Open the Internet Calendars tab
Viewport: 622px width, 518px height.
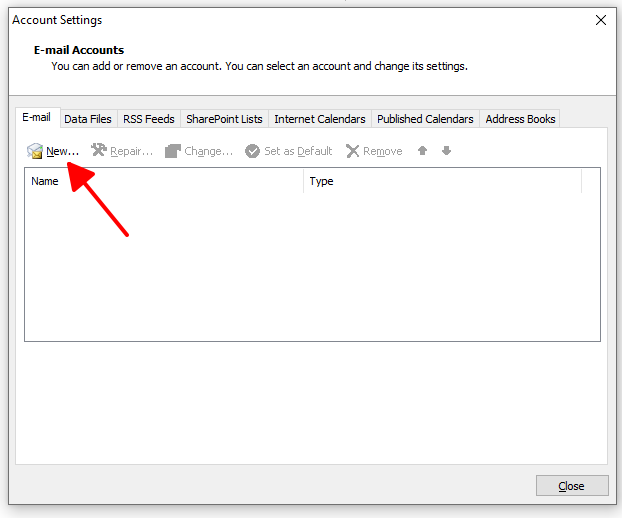[x=320, y=119]
